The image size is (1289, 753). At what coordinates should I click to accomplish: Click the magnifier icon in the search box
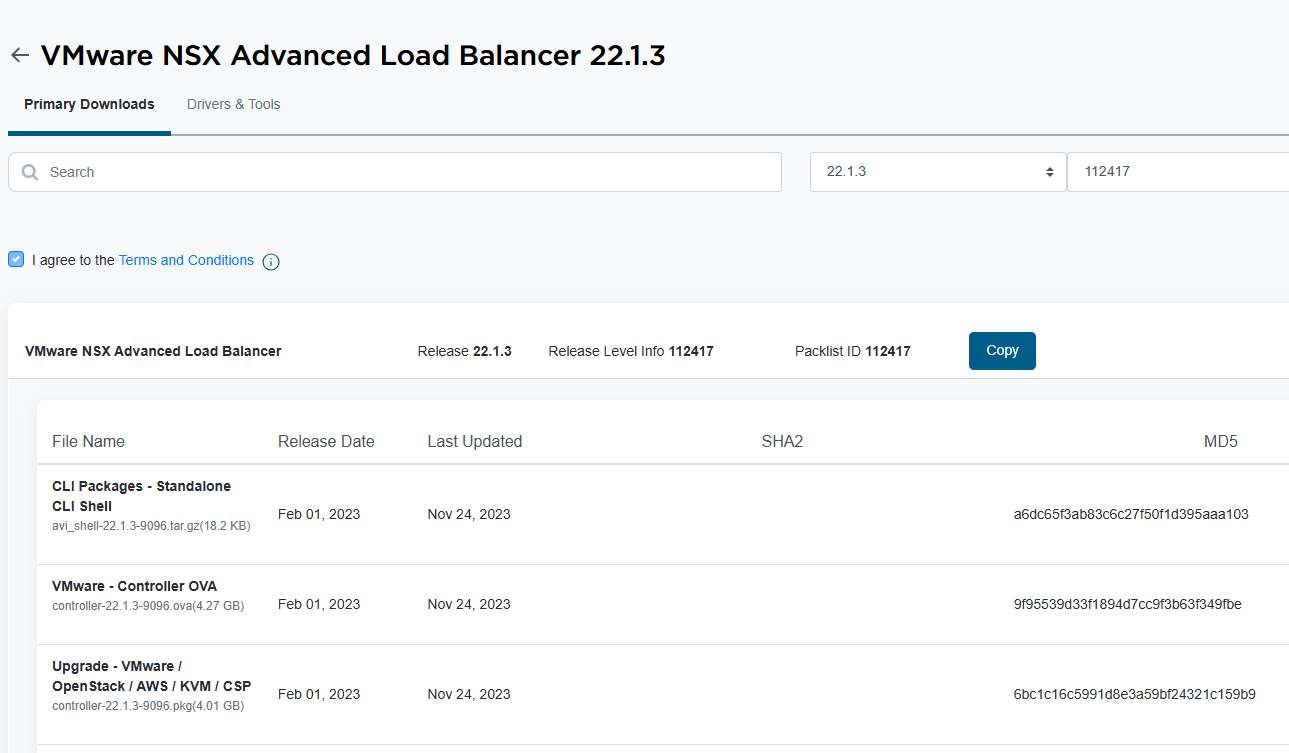(x=30, y=172)
